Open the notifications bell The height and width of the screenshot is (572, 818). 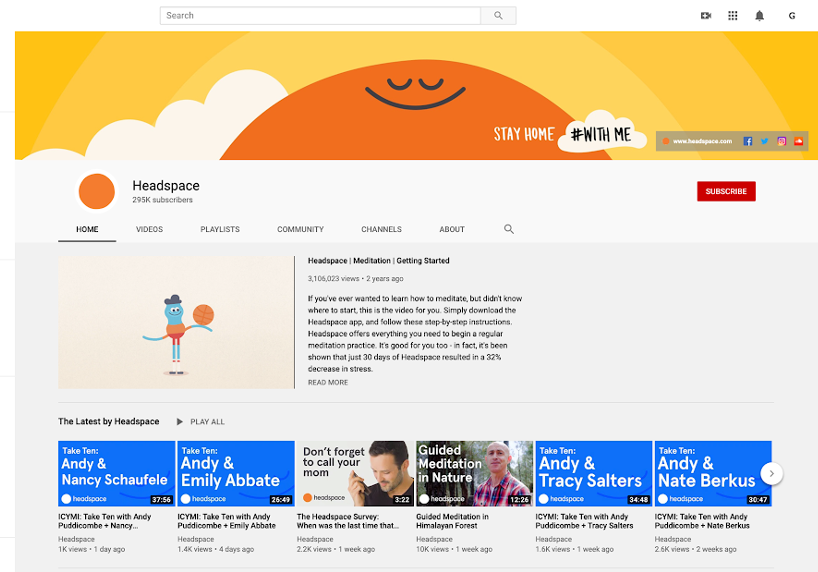(x=760, y=16)
